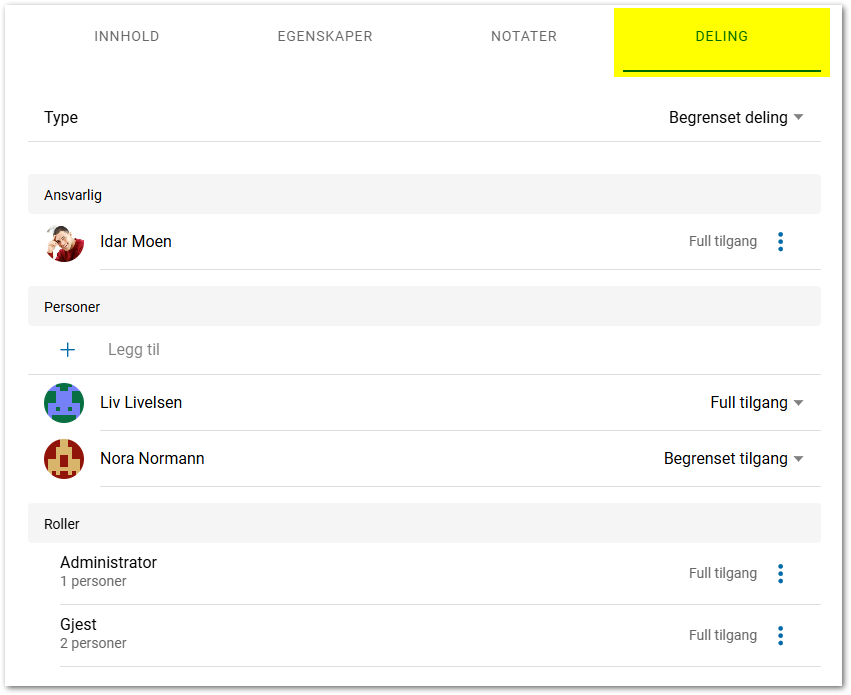Click Nora Normann's avatar icon
Image resolution: width=851 pixels, height=695 pixels.
click(x=64, y=459)
